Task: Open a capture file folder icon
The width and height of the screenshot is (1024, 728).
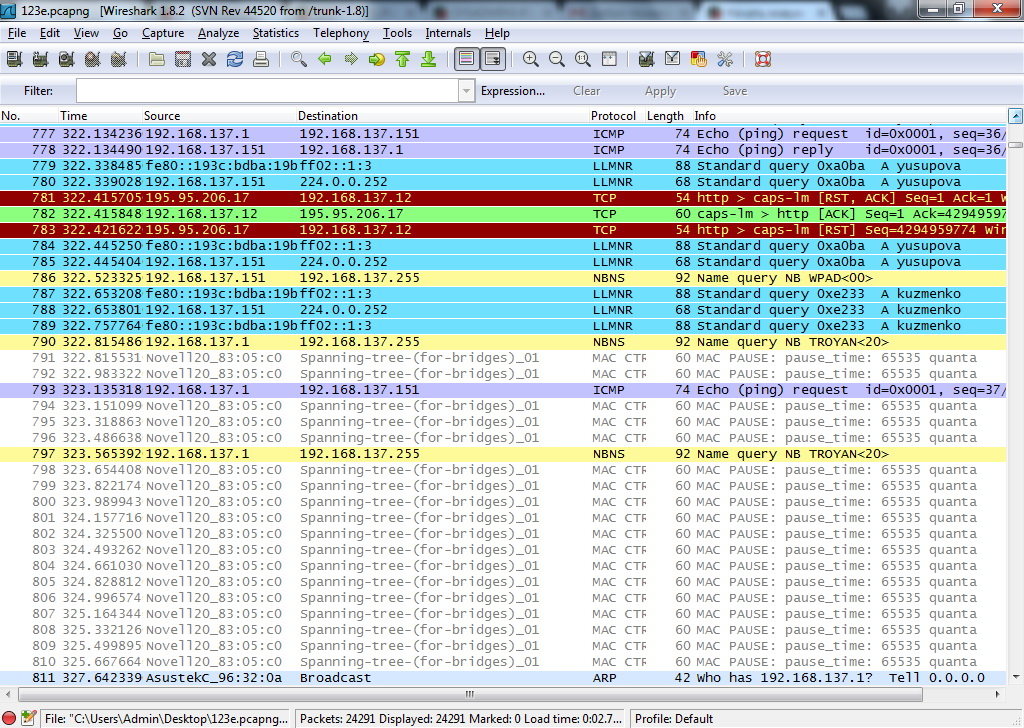Action: pyautogui.click(x=157, y=59)
